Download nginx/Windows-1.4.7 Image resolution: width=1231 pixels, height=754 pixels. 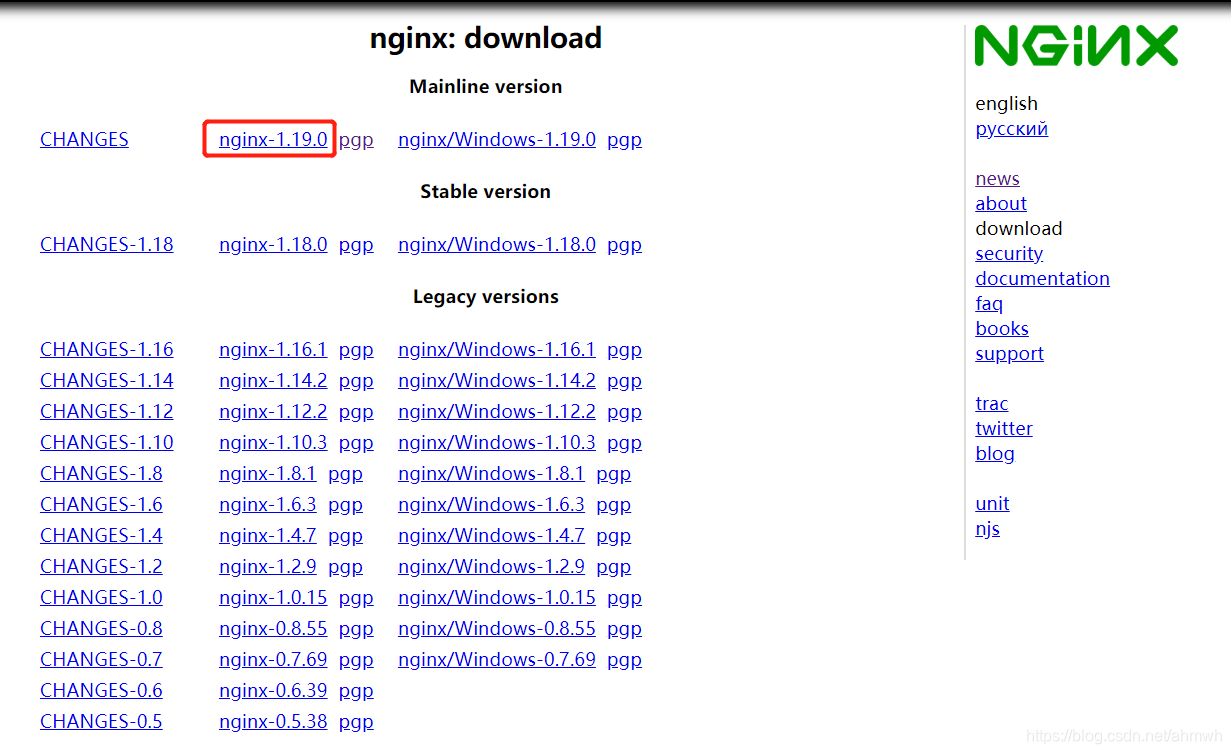pyautogui.click(x=491, y=536)
